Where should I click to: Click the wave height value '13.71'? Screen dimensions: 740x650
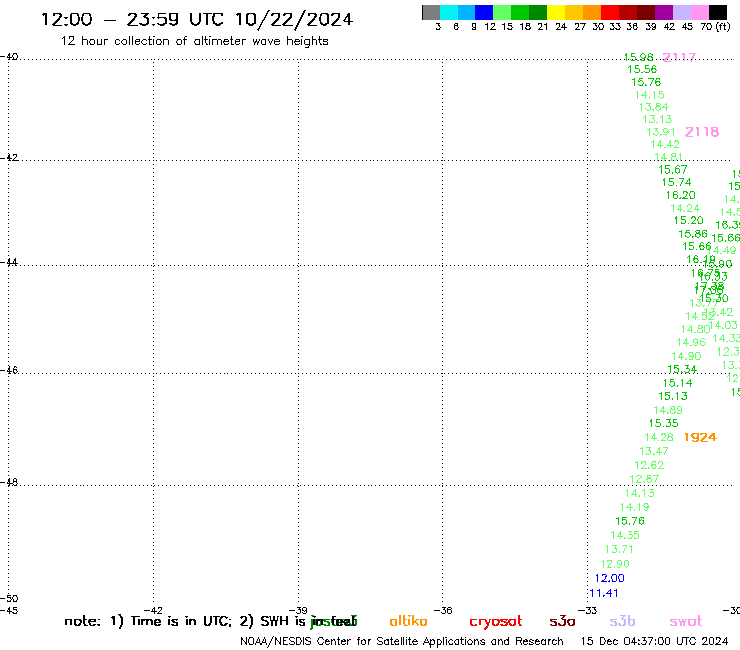(x=619, y=549)
